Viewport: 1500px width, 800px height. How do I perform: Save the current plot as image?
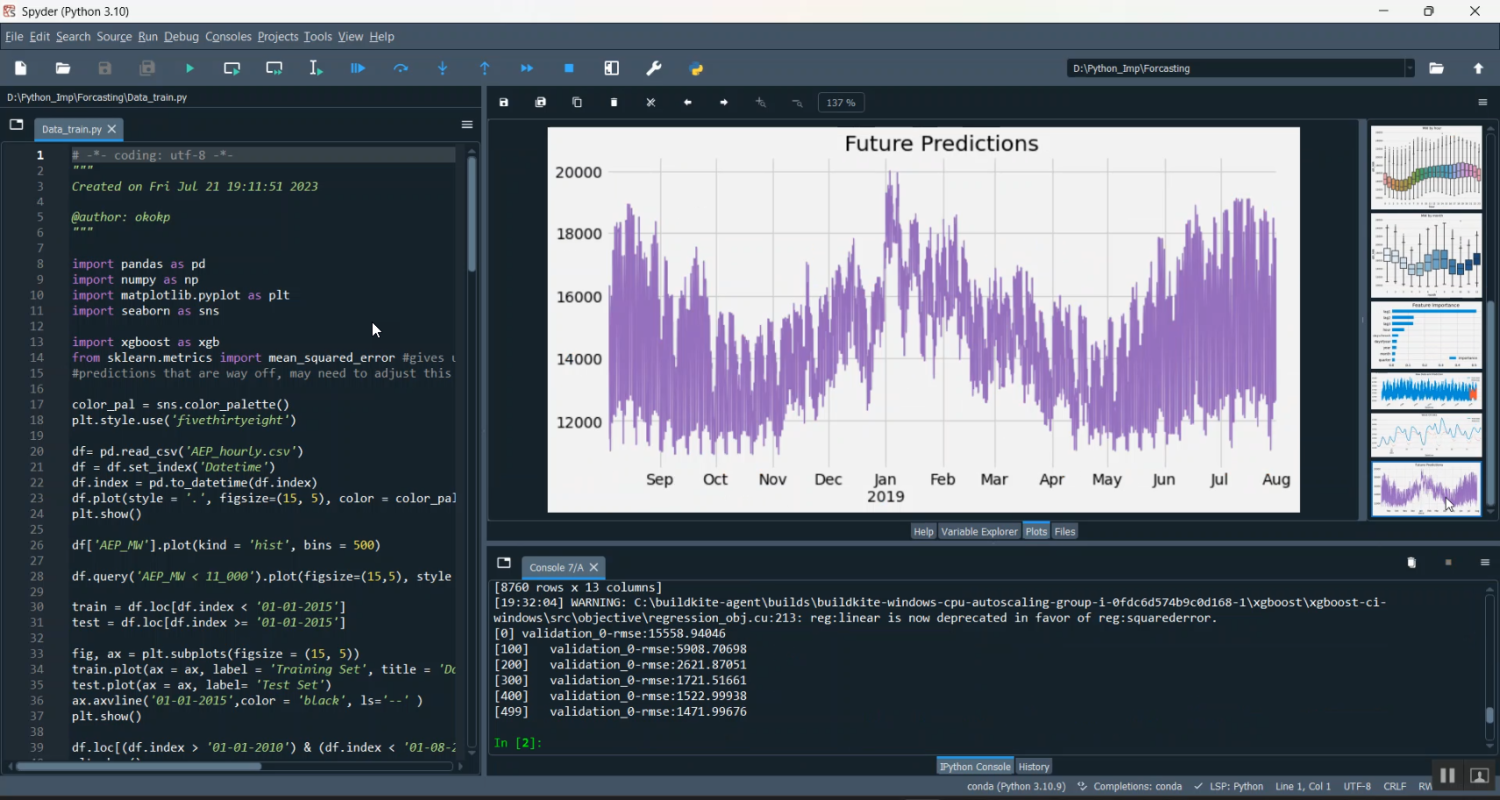[x=504, y=102]
